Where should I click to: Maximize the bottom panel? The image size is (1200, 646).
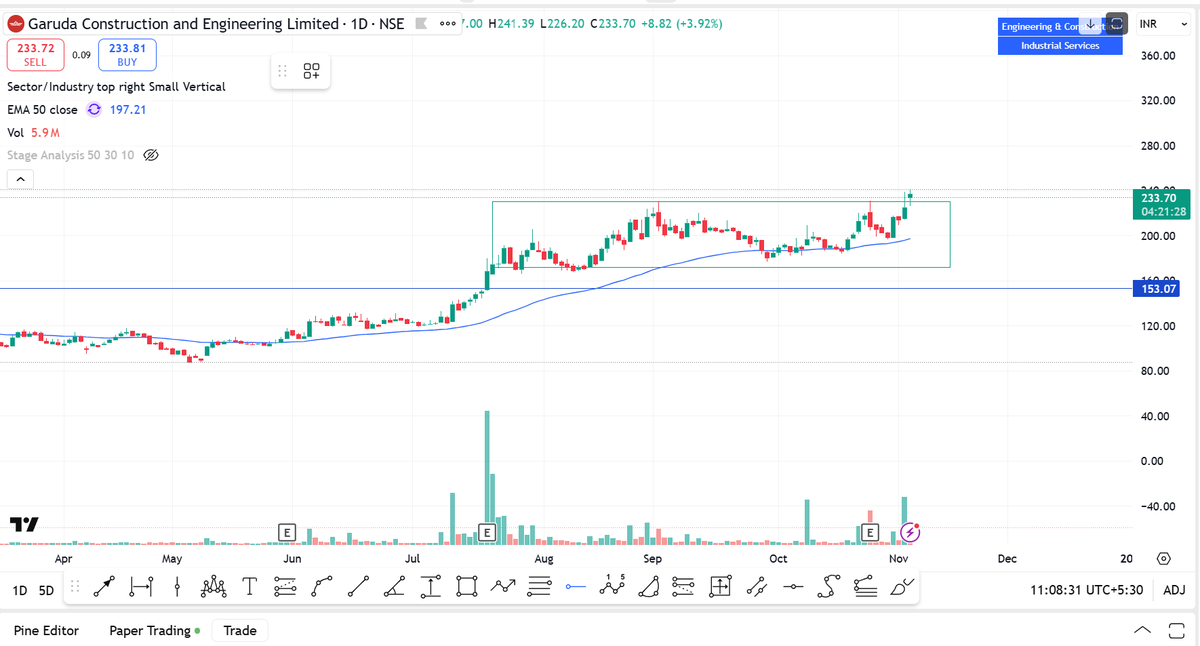tap(1176, 631)
